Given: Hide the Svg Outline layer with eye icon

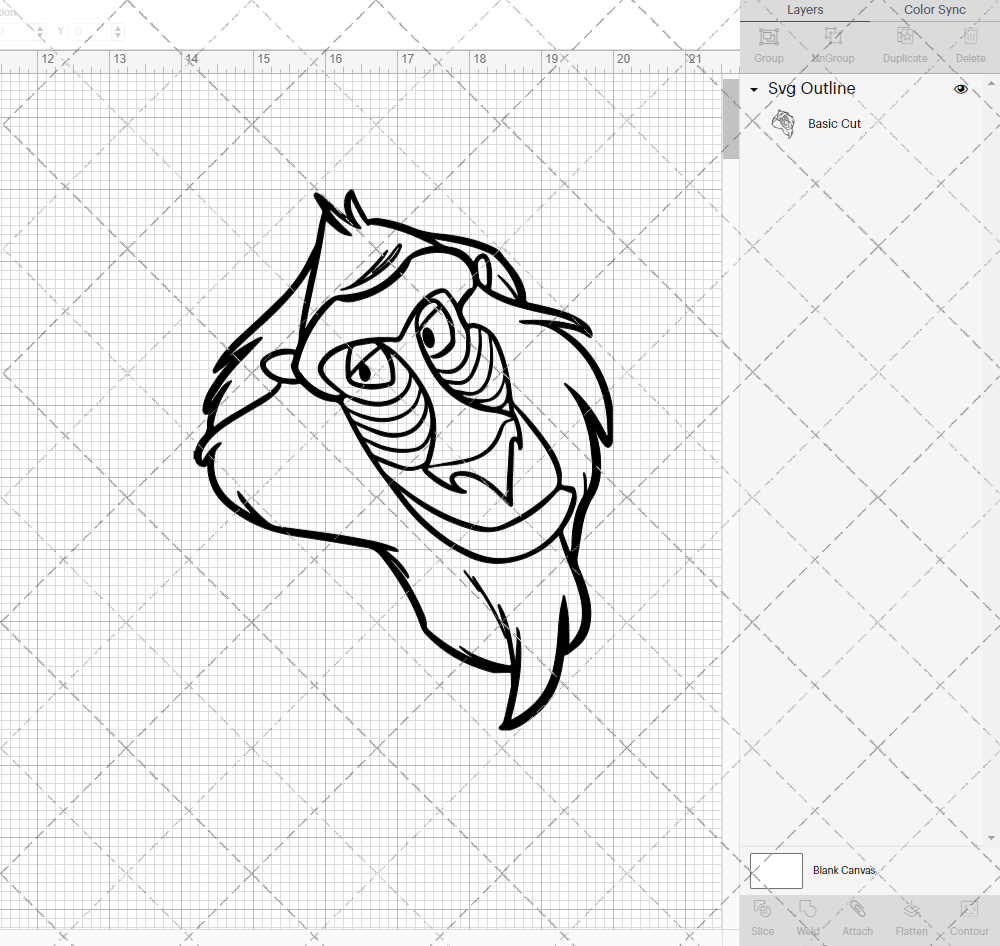Looking at the screenshot, I should click(960, 89).
